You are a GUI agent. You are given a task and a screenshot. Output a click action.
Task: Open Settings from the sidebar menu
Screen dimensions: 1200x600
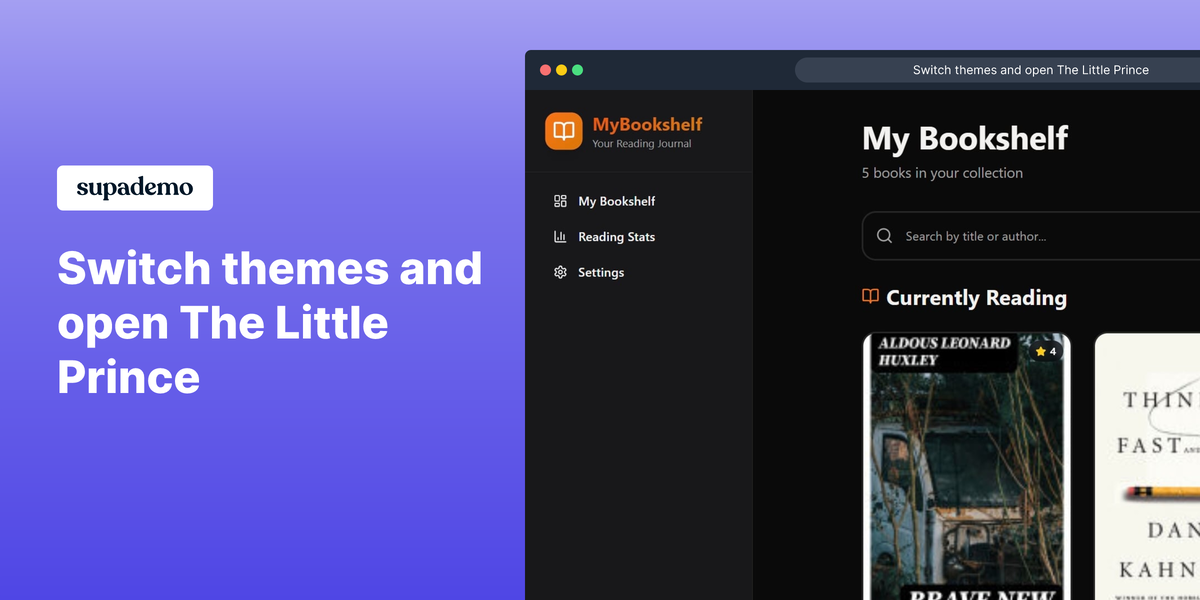click(601, 272)
